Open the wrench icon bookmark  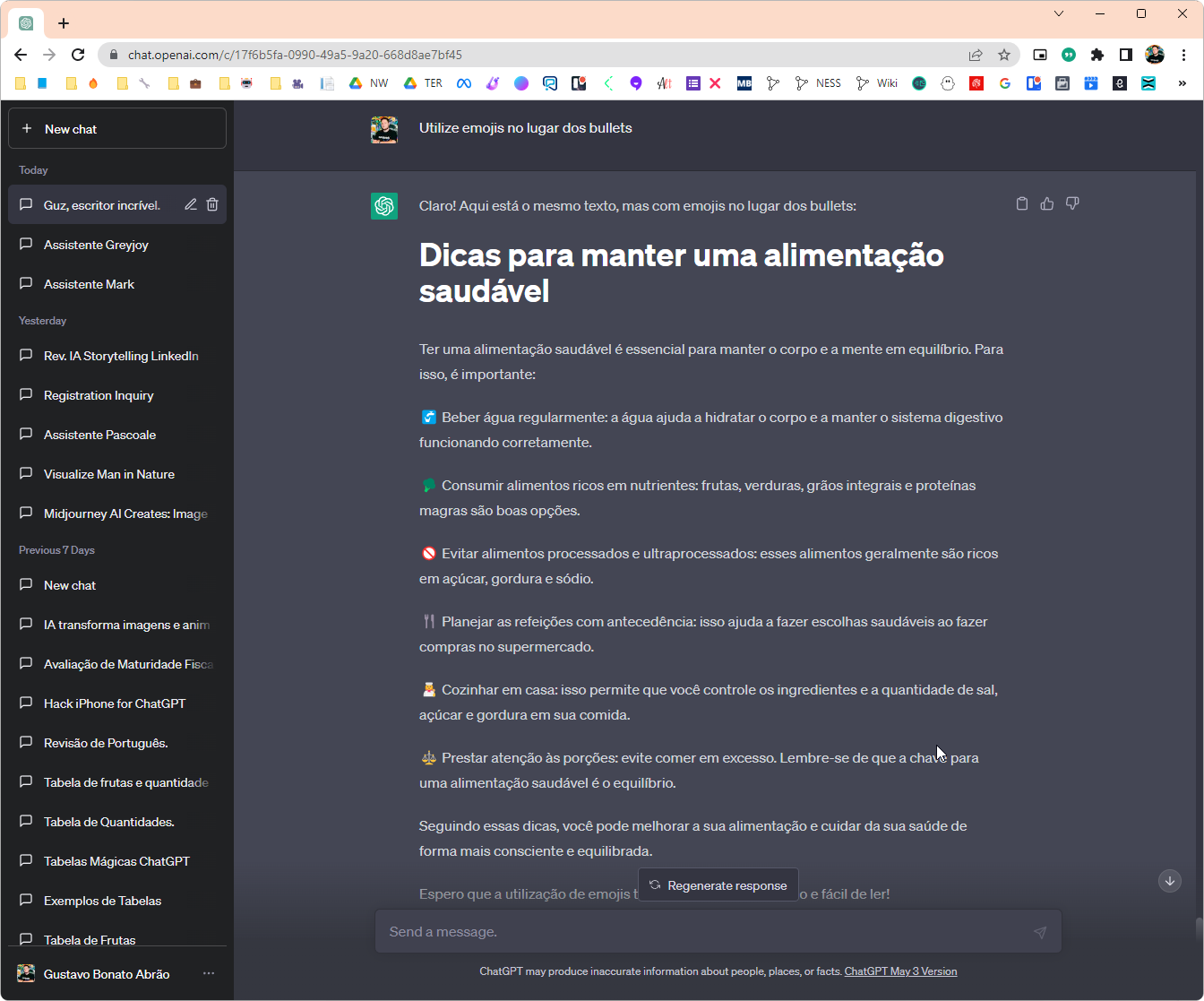144,83
